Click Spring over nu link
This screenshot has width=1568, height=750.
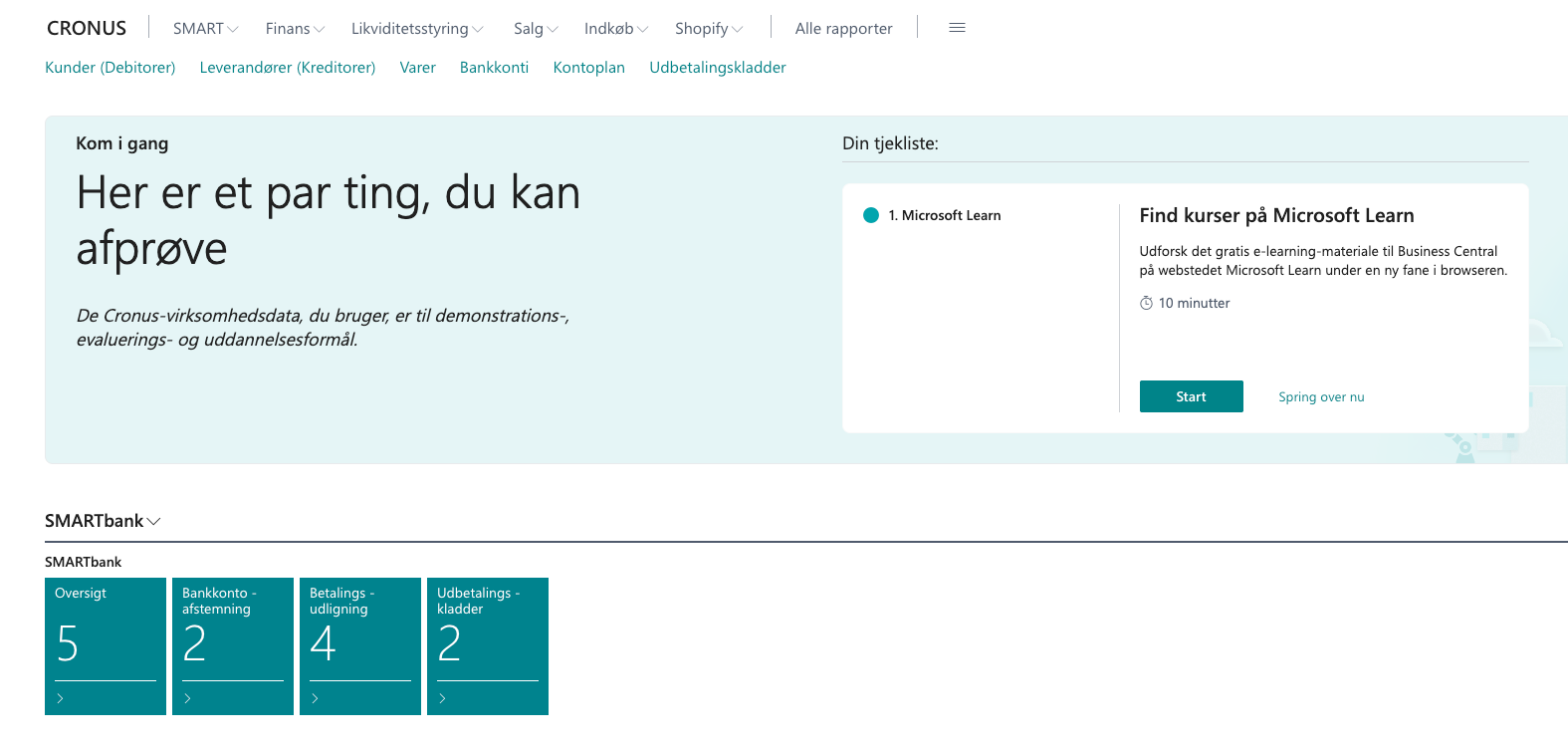[x=1321, y=396]
